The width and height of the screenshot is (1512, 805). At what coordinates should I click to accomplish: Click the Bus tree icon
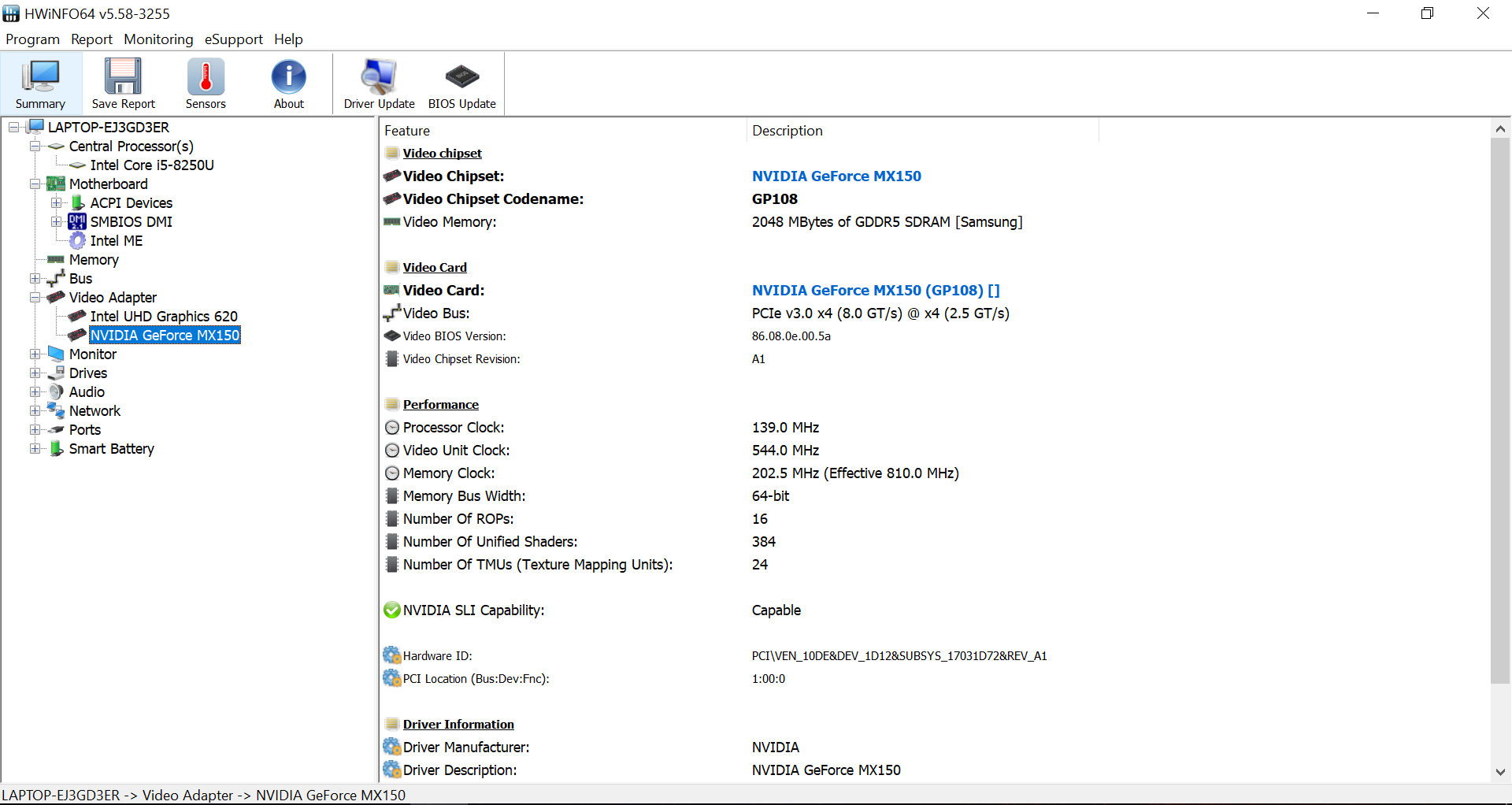coord(56,278)
